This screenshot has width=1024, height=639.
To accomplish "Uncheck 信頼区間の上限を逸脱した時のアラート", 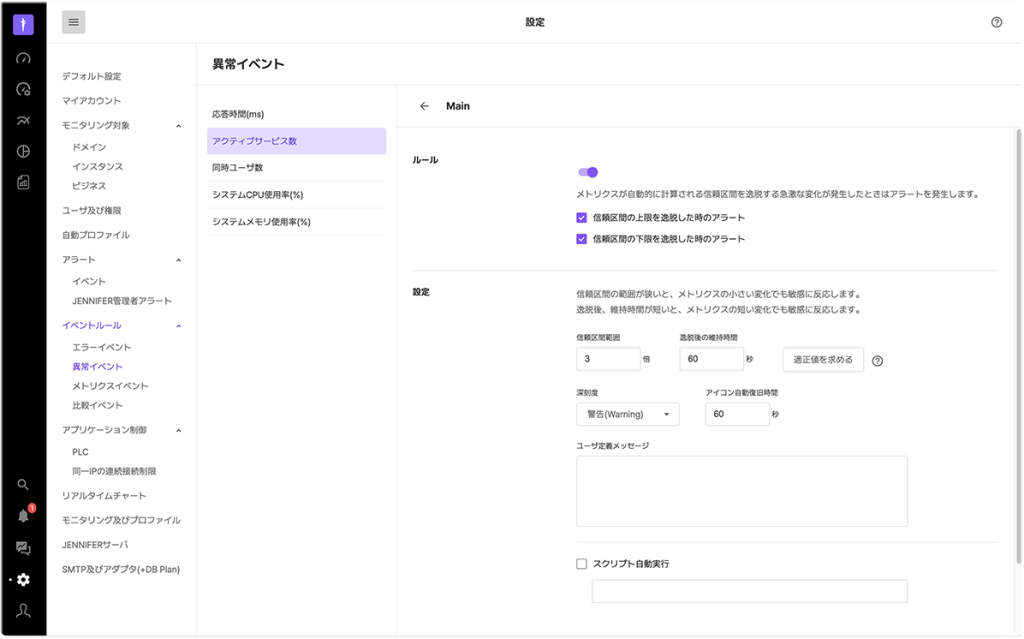I will click(x=582, y=217).
